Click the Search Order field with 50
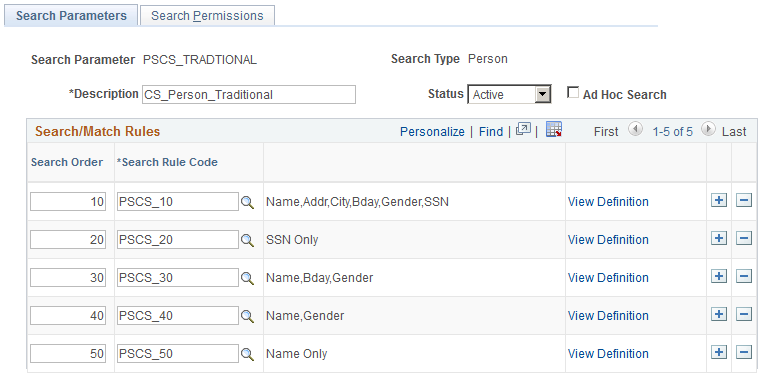The image size is (765, 379). point(68,354)
